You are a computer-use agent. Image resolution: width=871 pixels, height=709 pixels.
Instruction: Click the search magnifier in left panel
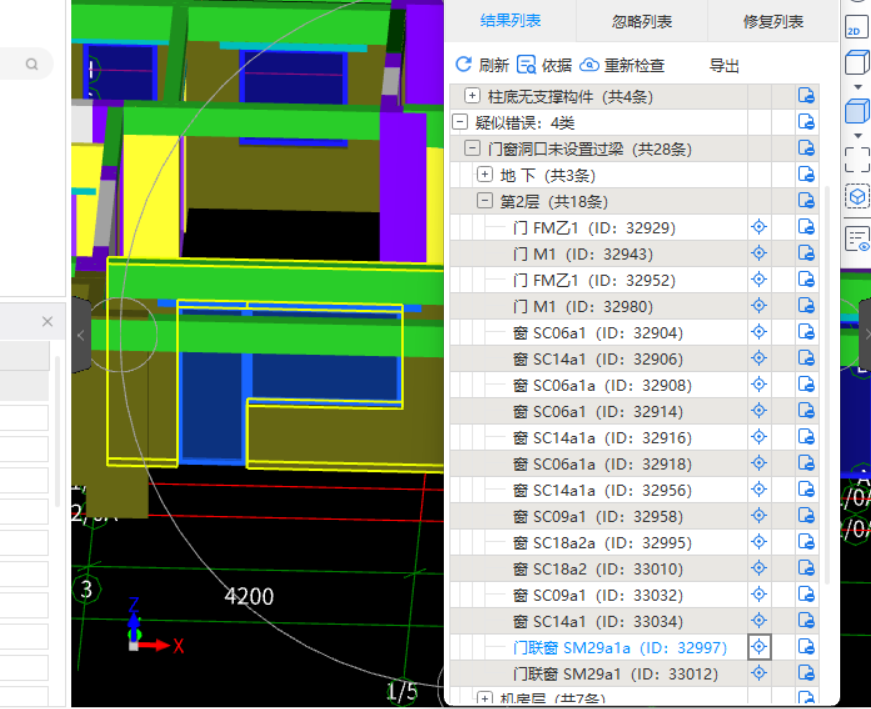32,64
